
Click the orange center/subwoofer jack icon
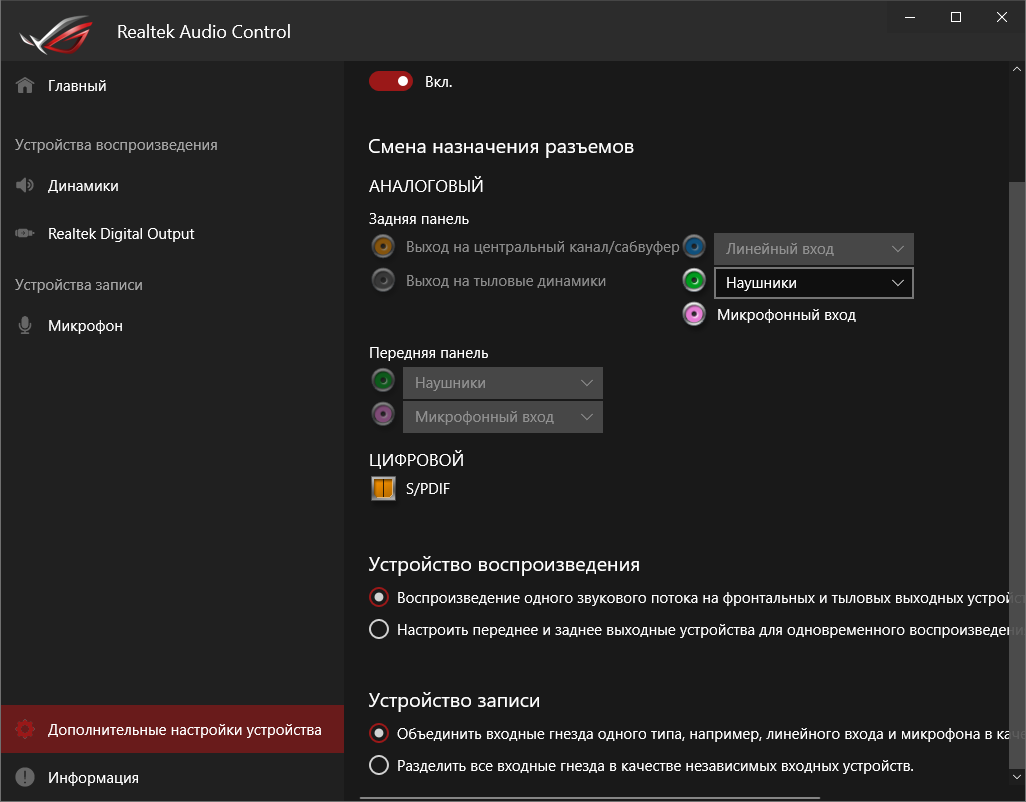click(382, 247)
